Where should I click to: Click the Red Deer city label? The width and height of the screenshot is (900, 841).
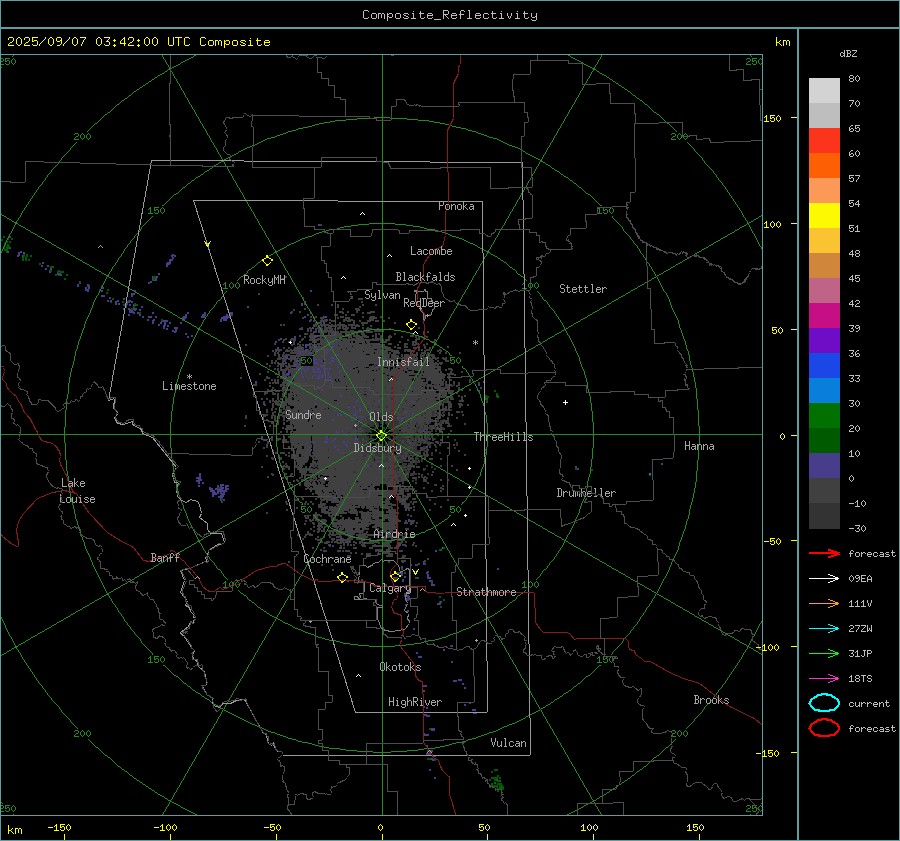pos(424,303)
